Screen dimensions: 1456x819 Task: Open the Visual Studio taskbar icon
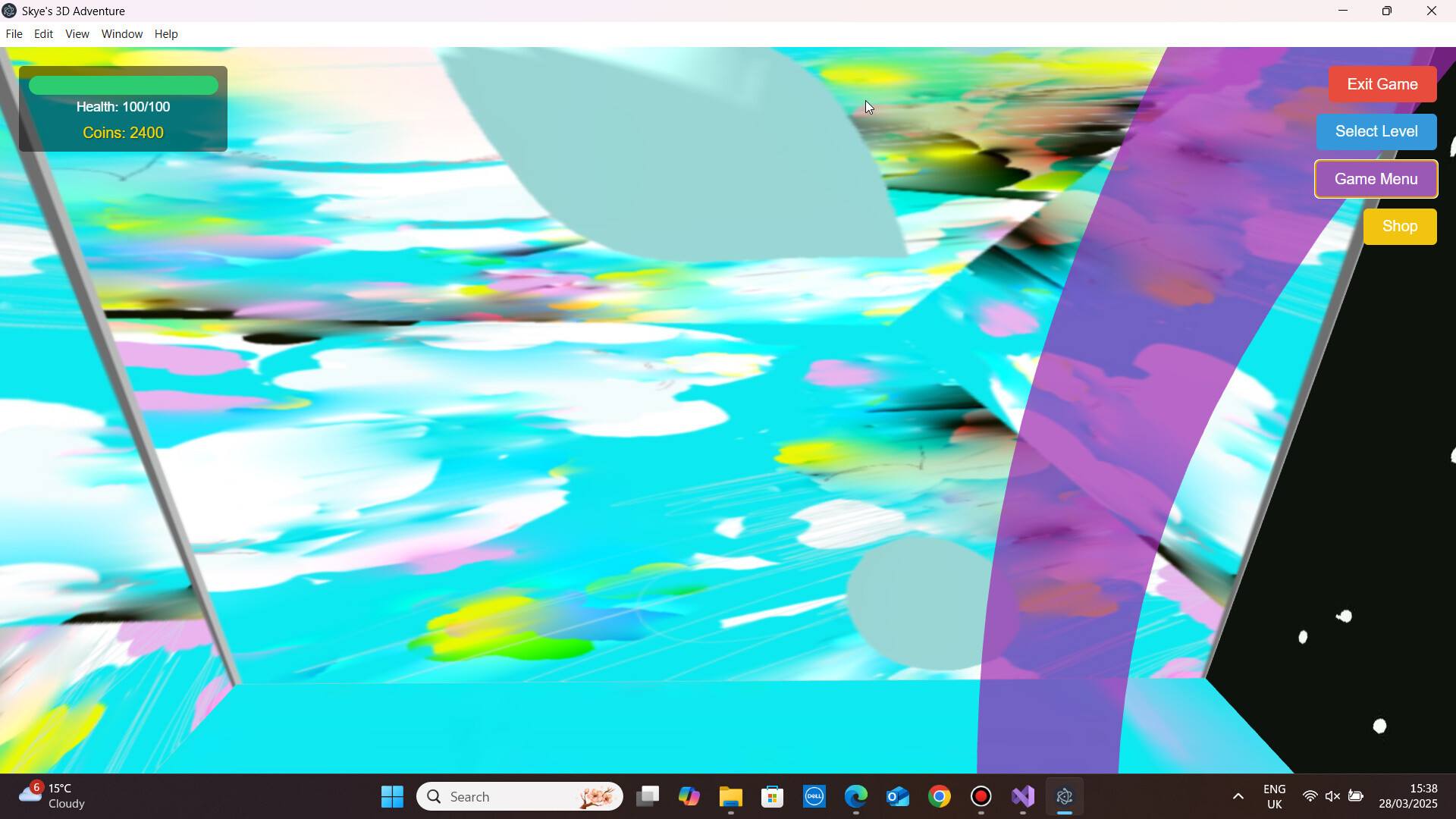(1022, 796)
